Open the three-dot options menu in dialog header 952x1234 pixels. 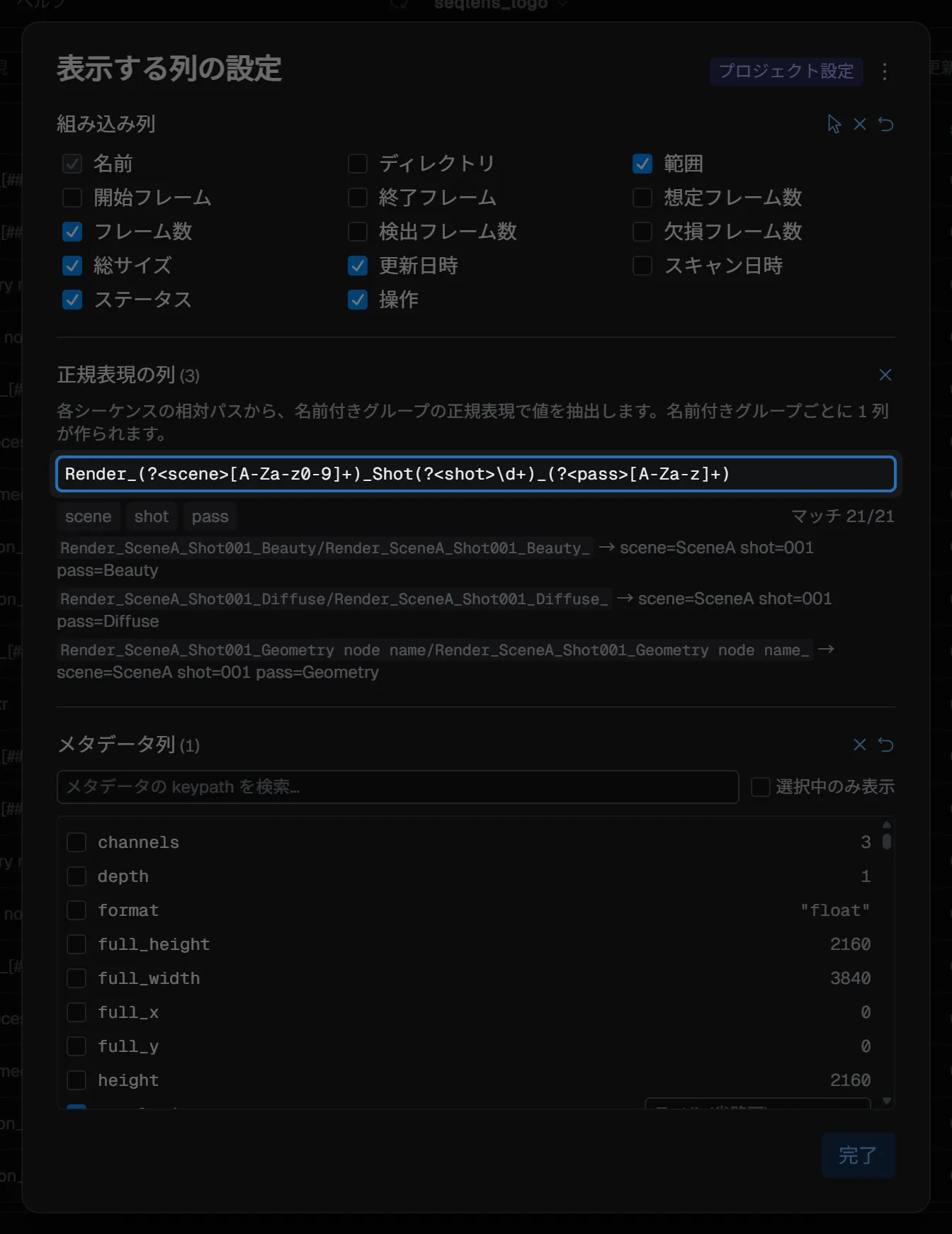[885, 71]
